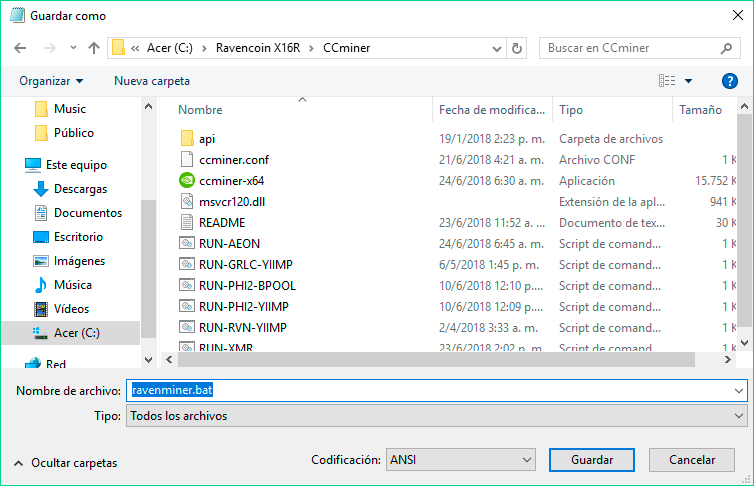Refresh the CCminer folder view
The image size is (754, 486).
pos(517,48)
